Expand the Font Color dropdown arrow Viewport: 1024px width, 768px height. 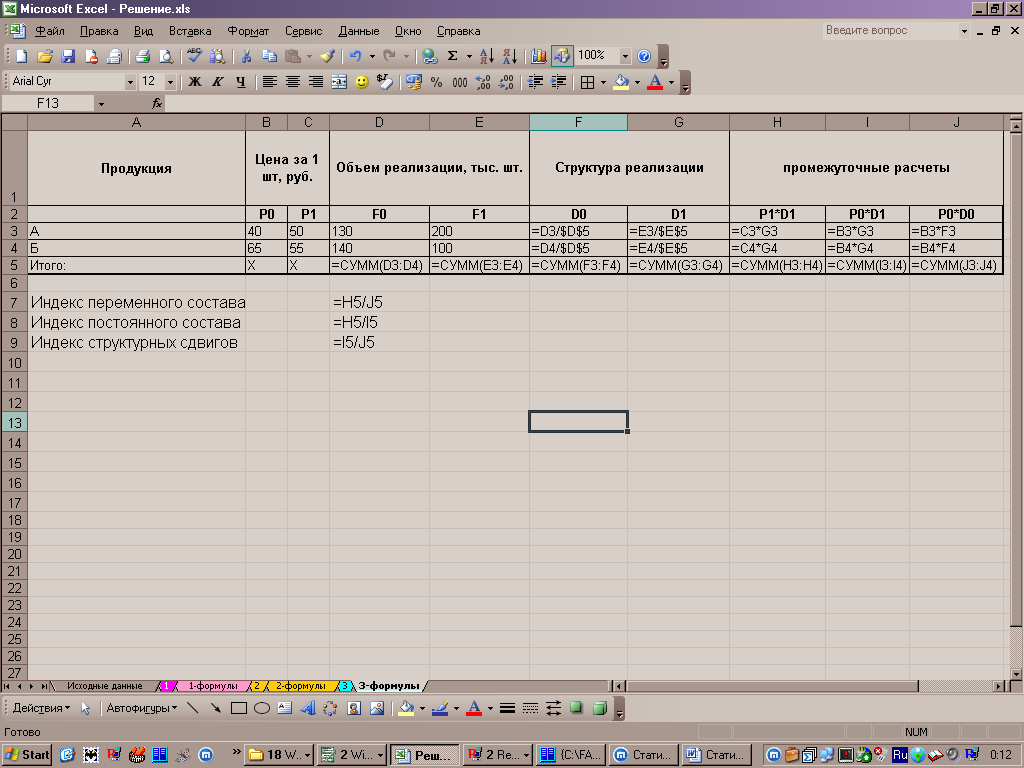pos(671,82)
